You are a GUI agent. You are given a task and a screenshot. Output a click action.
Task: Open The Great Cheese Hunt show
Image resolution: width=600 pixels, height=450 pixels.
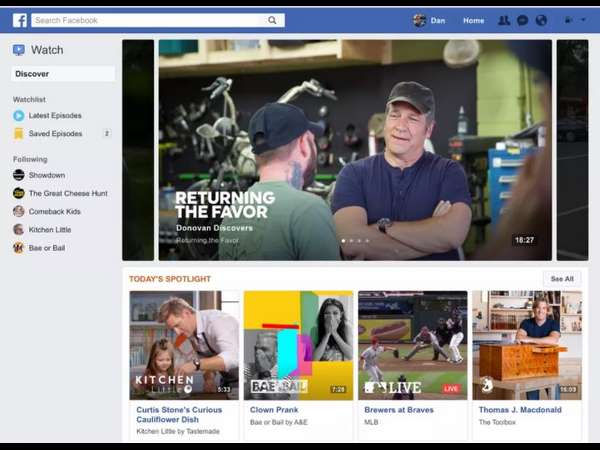[x=66, y=194]
